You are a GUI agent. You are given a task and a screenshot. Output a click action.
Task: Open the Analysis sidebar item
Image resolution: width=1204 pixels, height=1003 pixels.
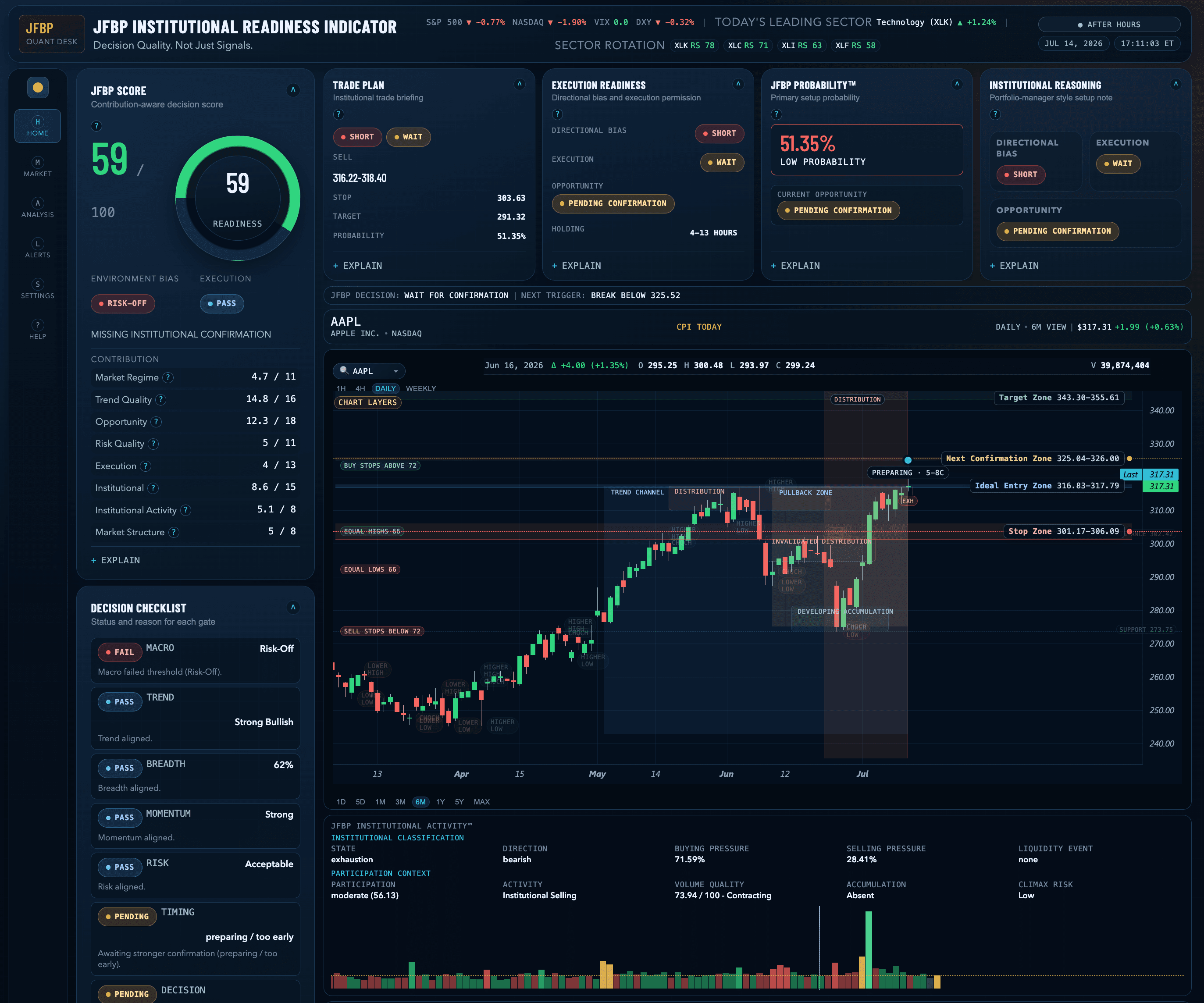pos(37,207)
